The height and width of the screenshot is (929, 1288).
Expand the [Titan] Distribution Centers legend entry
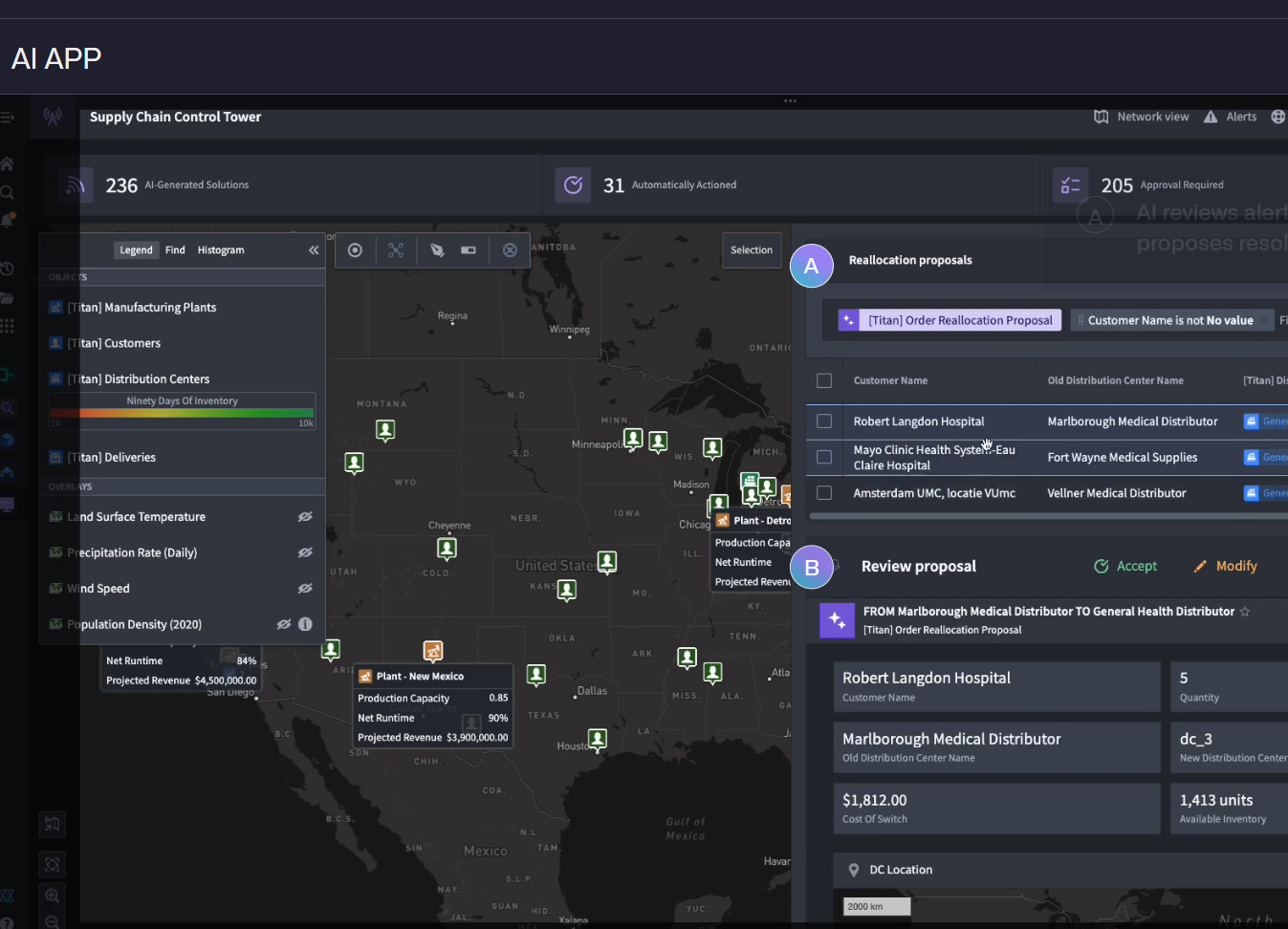click(138, 379)
